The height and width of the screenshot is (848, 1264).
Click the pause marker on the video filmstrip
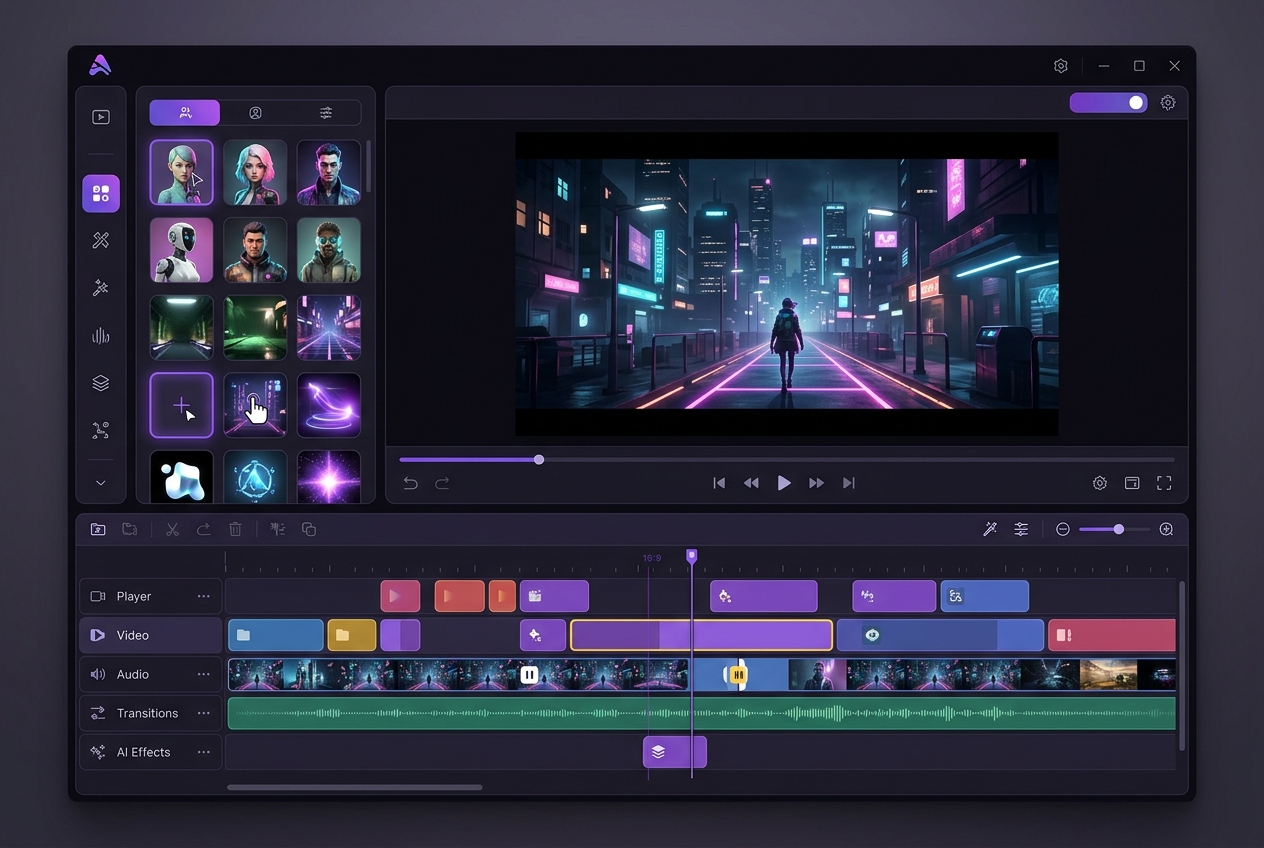529,675
